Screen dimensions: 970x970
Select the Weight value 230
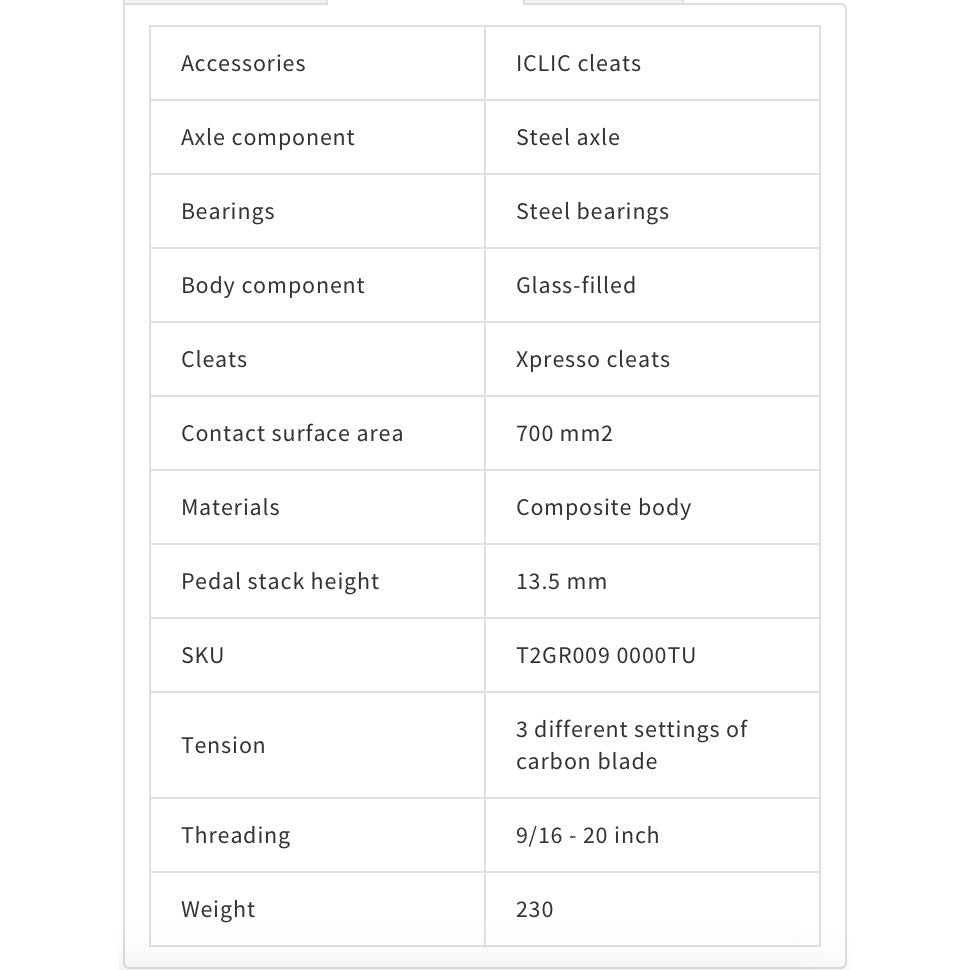click(535, 910)
